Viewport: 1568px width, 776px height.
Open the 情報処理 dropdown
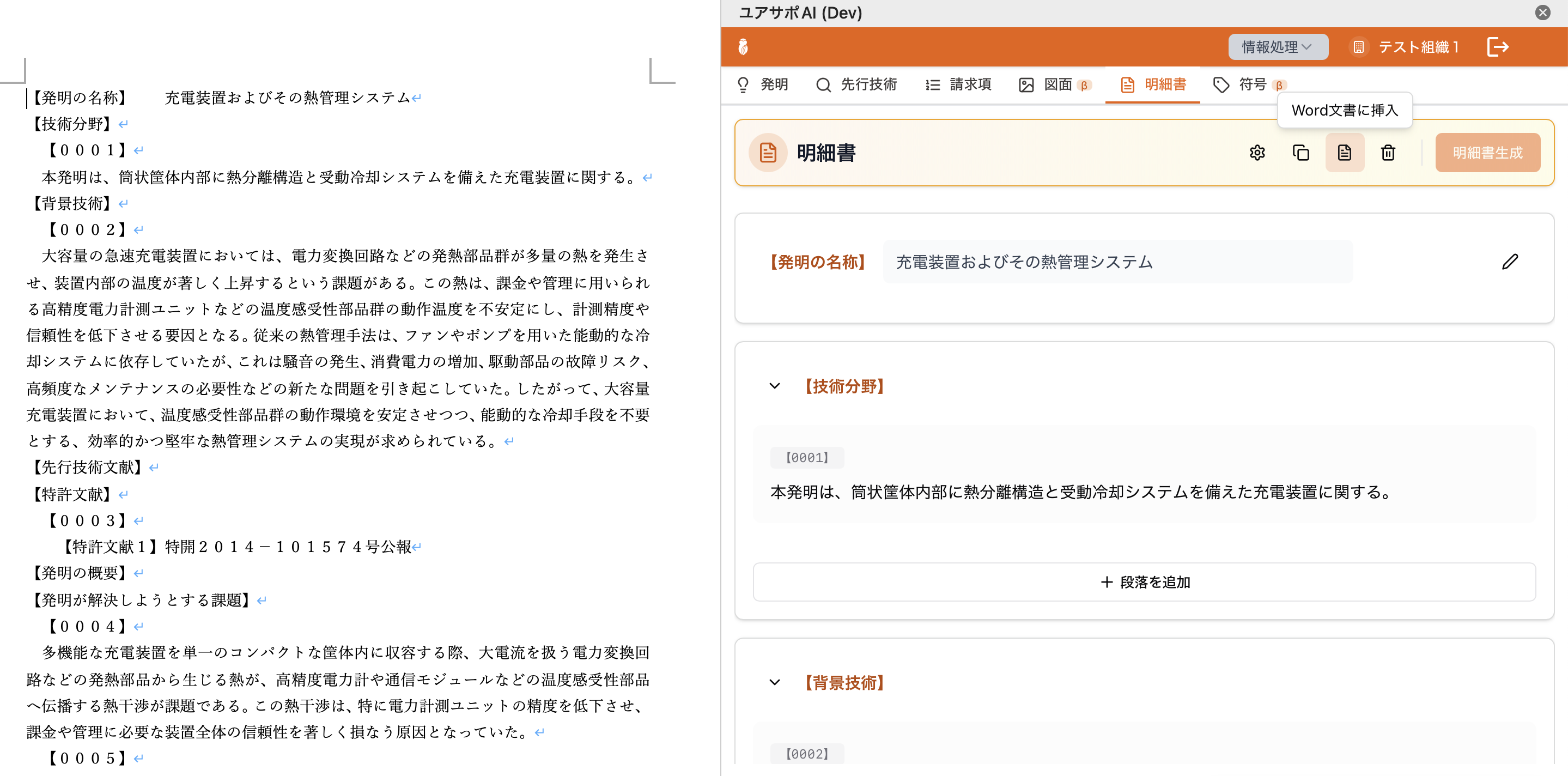click(x=1277, y=47)
